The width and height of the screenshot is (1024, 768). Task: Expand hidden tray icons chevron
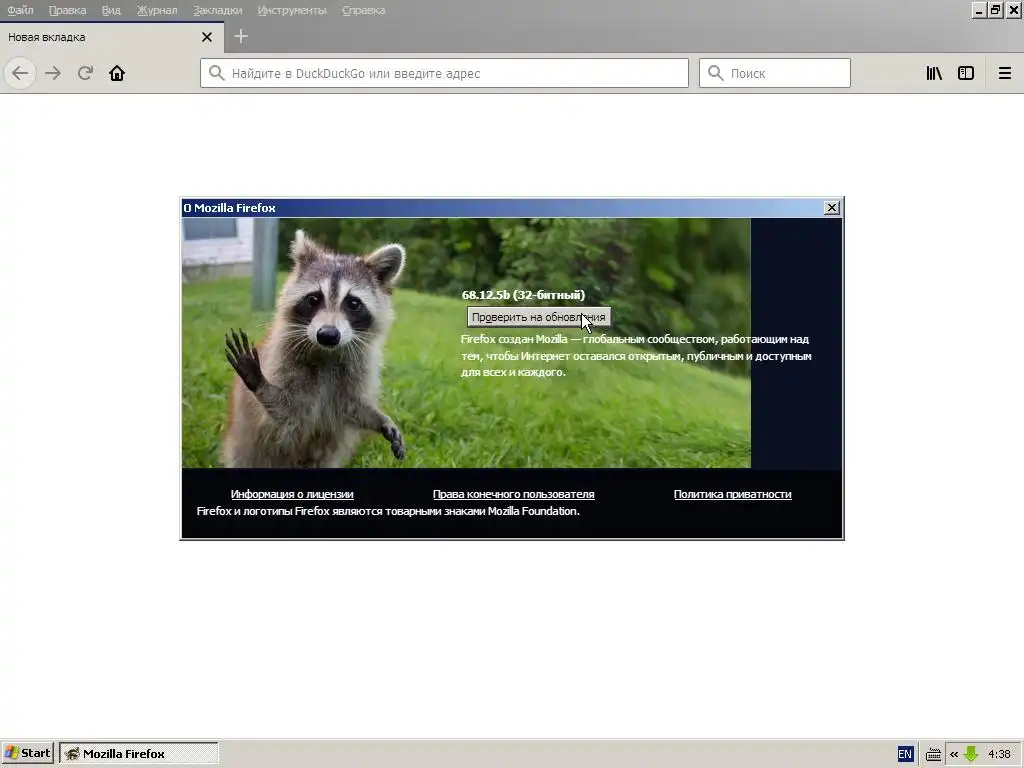coord(953,754)
